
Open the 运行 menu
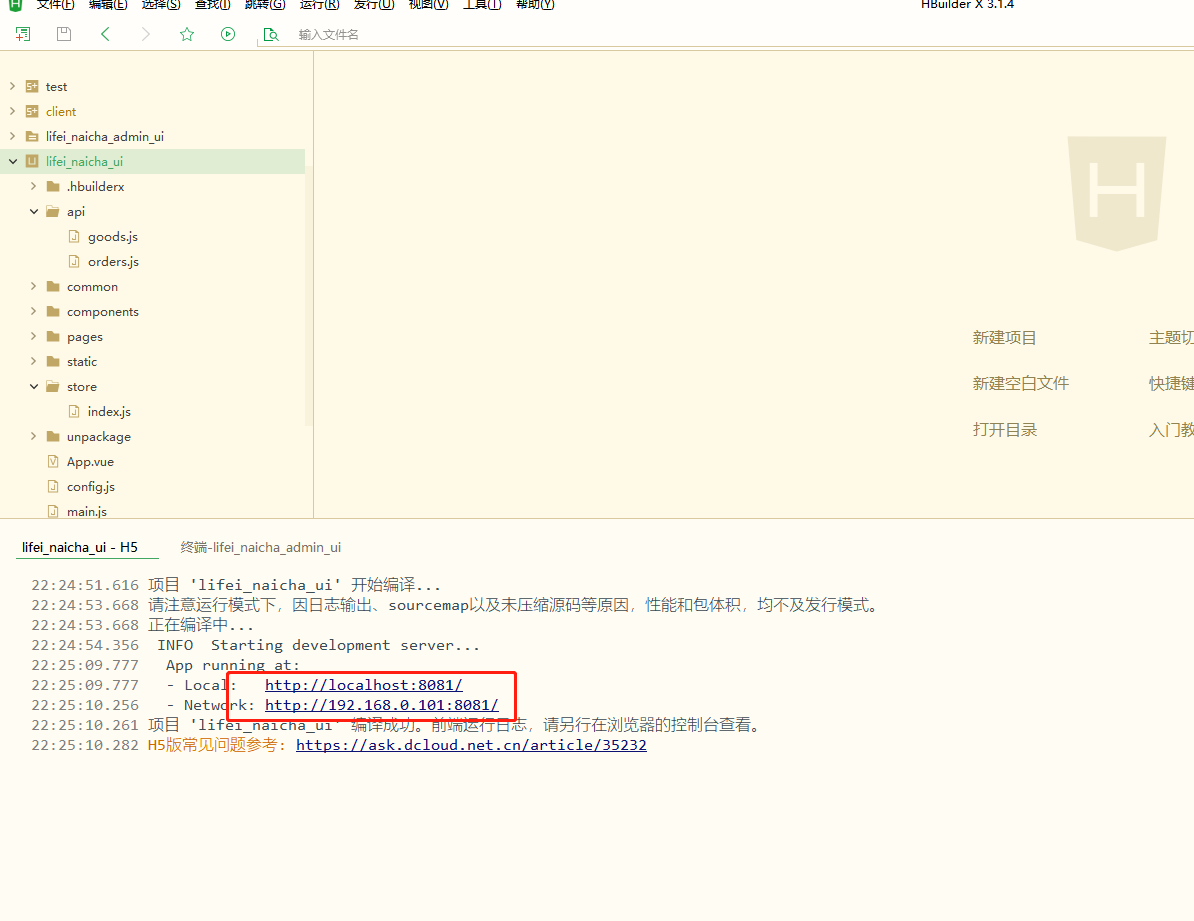318,5
